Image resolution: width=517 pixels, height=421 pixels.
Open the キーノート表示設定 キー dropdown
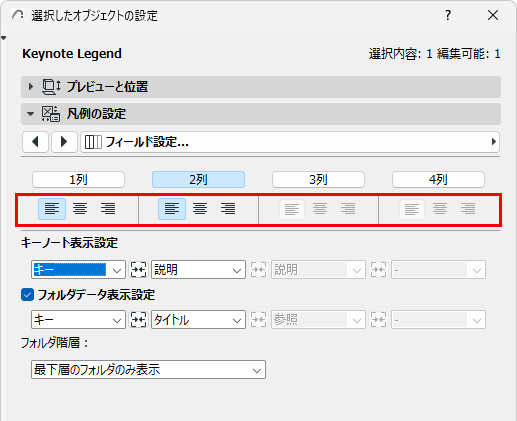click(x=78, y=270)
